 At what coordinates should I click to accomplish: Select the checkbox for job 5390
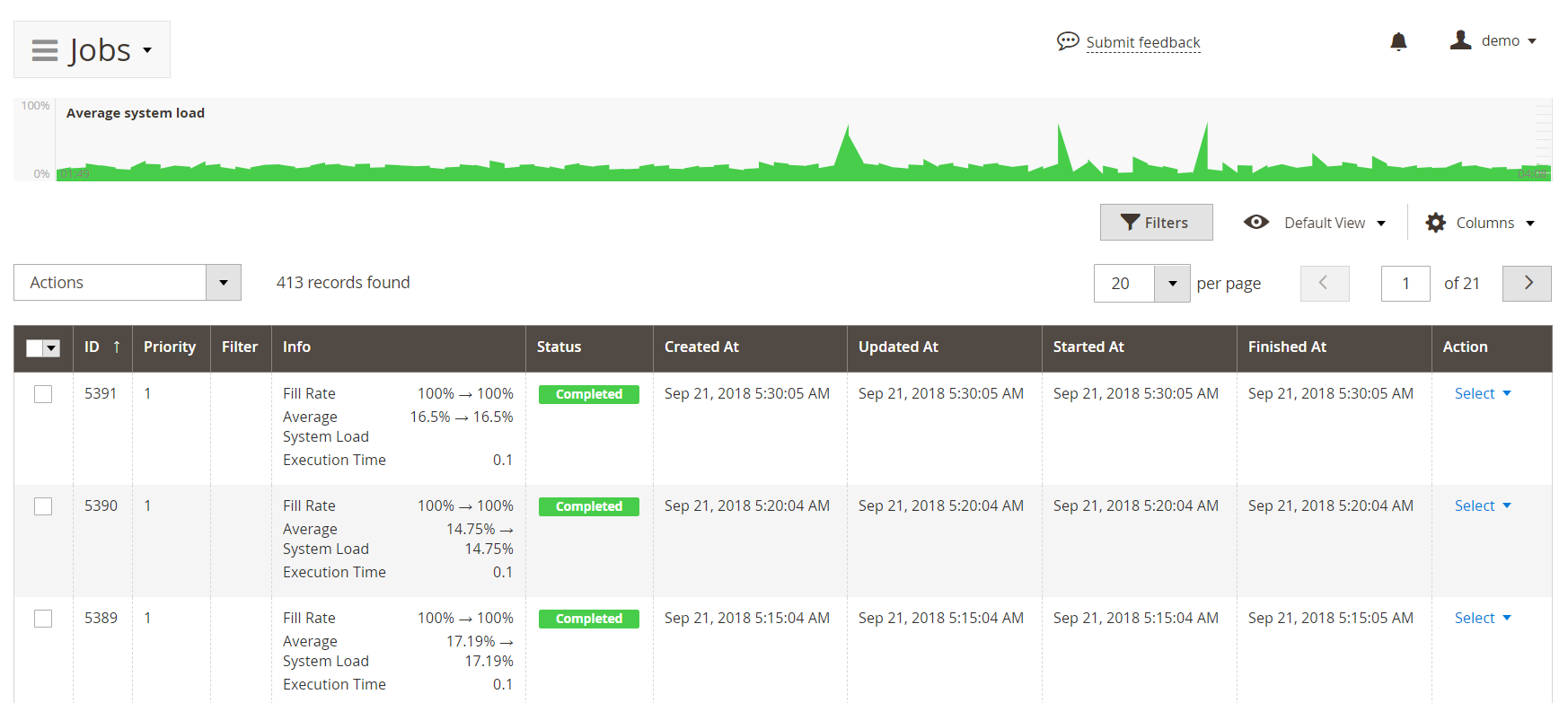[43, 506]
